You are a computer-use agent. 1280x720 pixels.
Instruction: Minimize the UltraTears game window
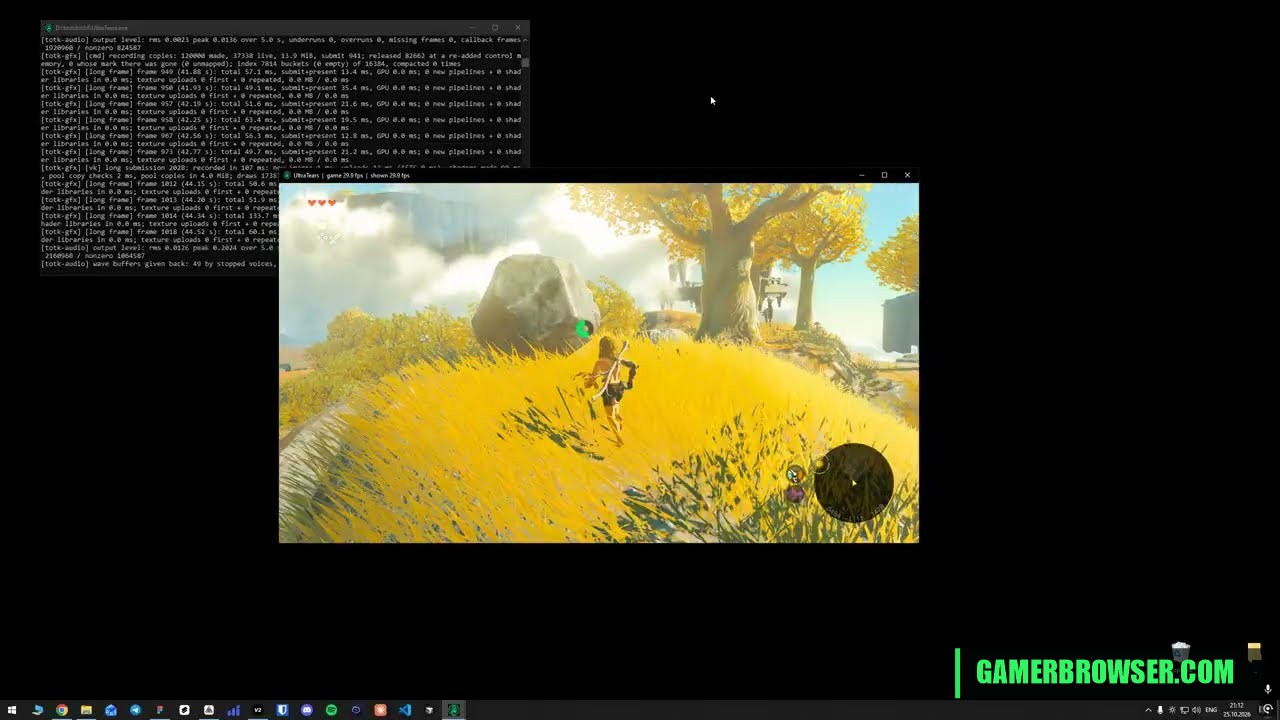point(862,175)
